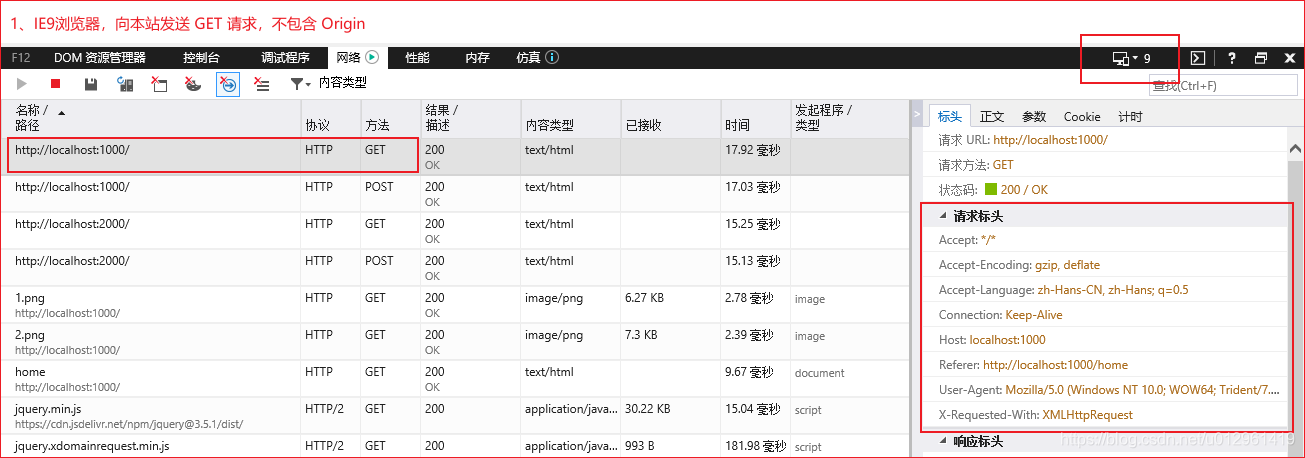
Task: Select the 计时 details tab
Action: [x=1130, y=117]
